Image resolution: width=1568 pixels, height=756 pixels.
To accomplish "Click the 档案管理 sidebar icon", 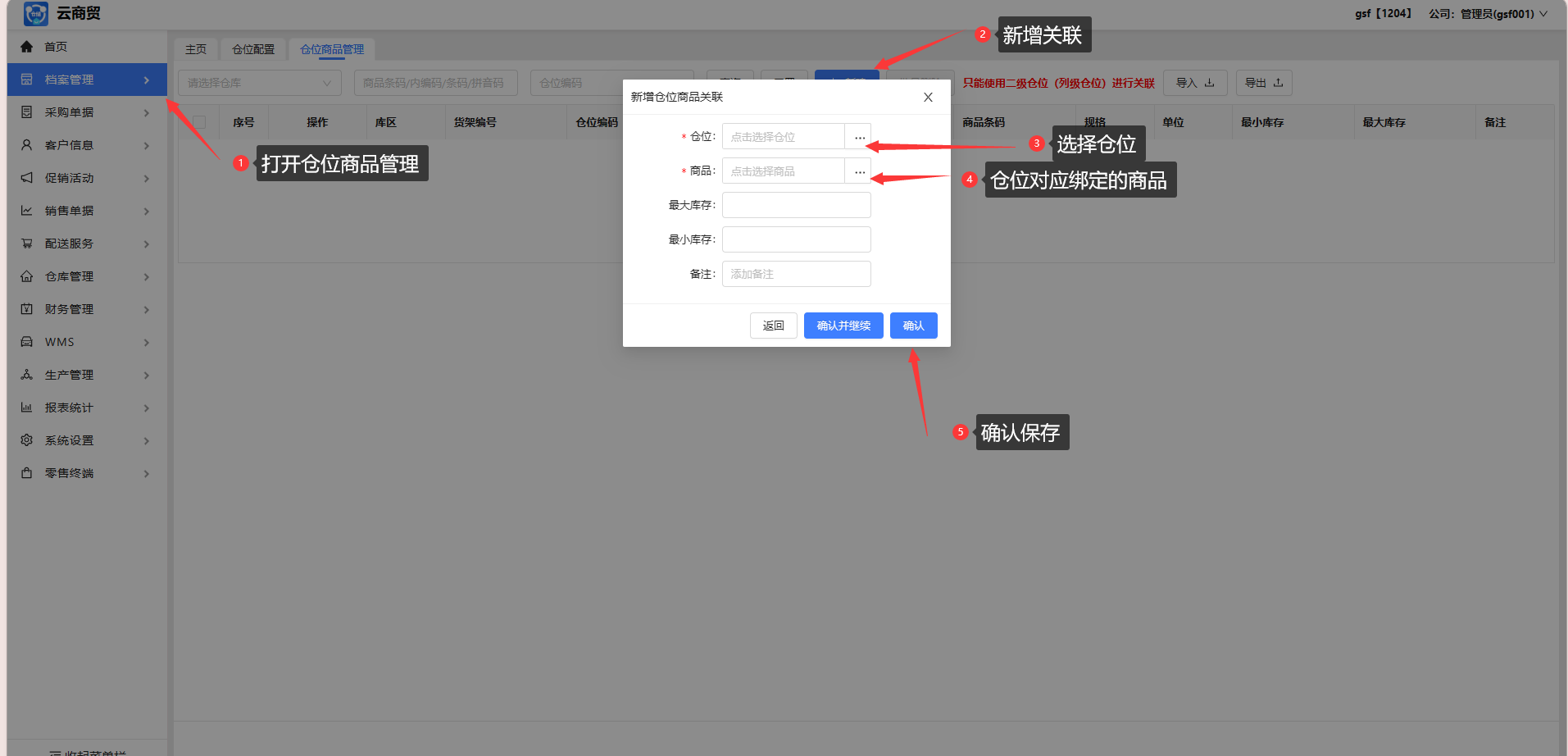I will [x=26, y=80].
